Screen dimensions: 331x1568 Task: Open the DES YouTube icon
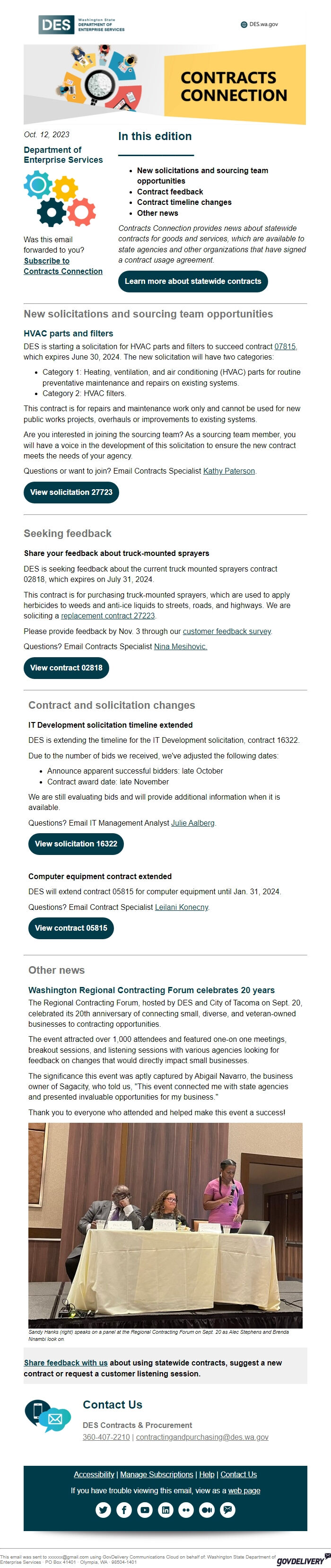coord(145,1509)
